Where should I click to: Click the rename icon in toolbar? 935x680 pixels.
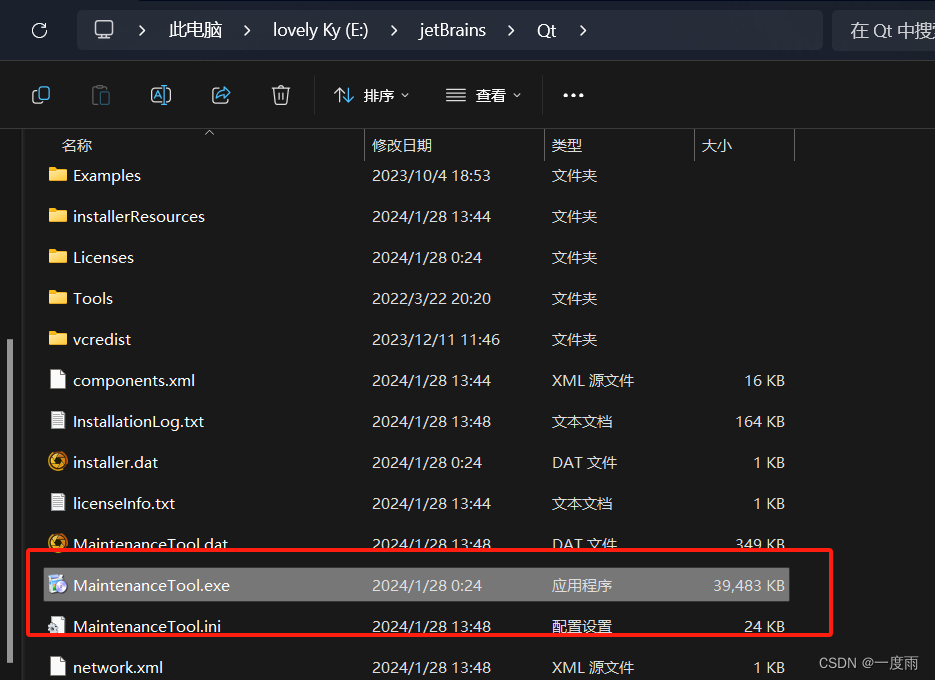pos(161,95)
